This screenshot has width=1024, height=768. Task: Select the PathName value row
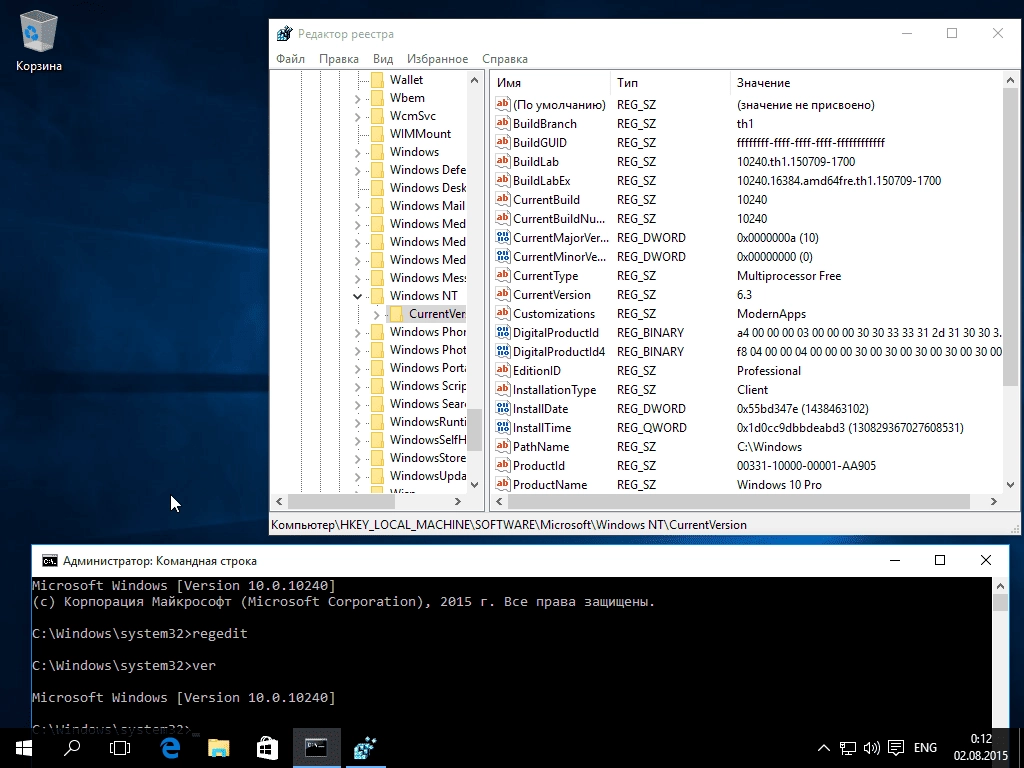click(748, 446)
